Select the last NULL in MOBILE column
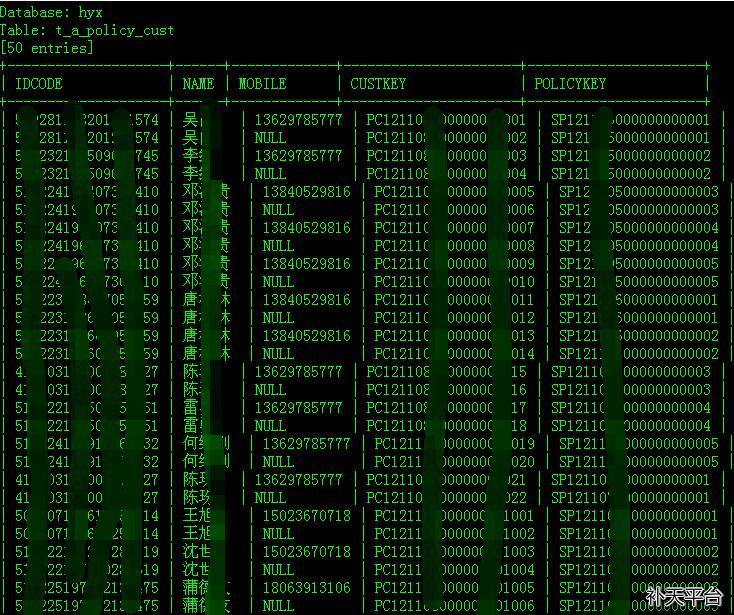 pos(278,606)
